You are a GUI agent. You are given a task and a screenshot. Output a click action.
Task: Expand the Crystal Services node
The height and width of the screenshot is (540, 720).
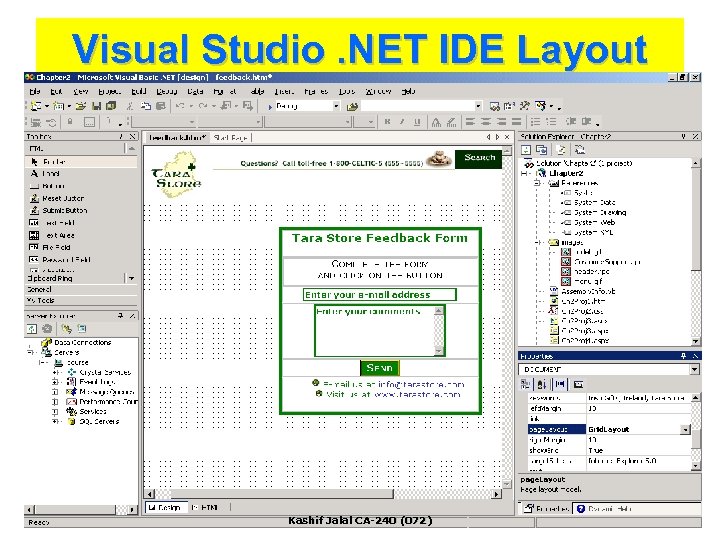click(55, 372)
